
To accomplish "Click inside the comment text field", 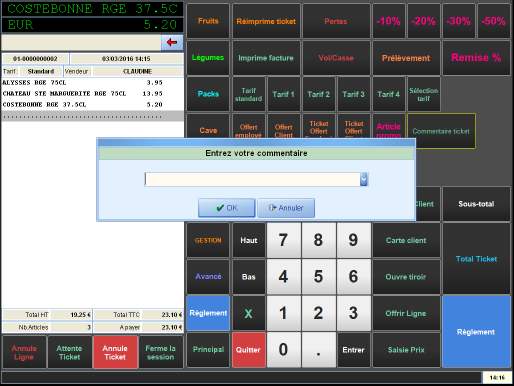I will coord(252,179).
